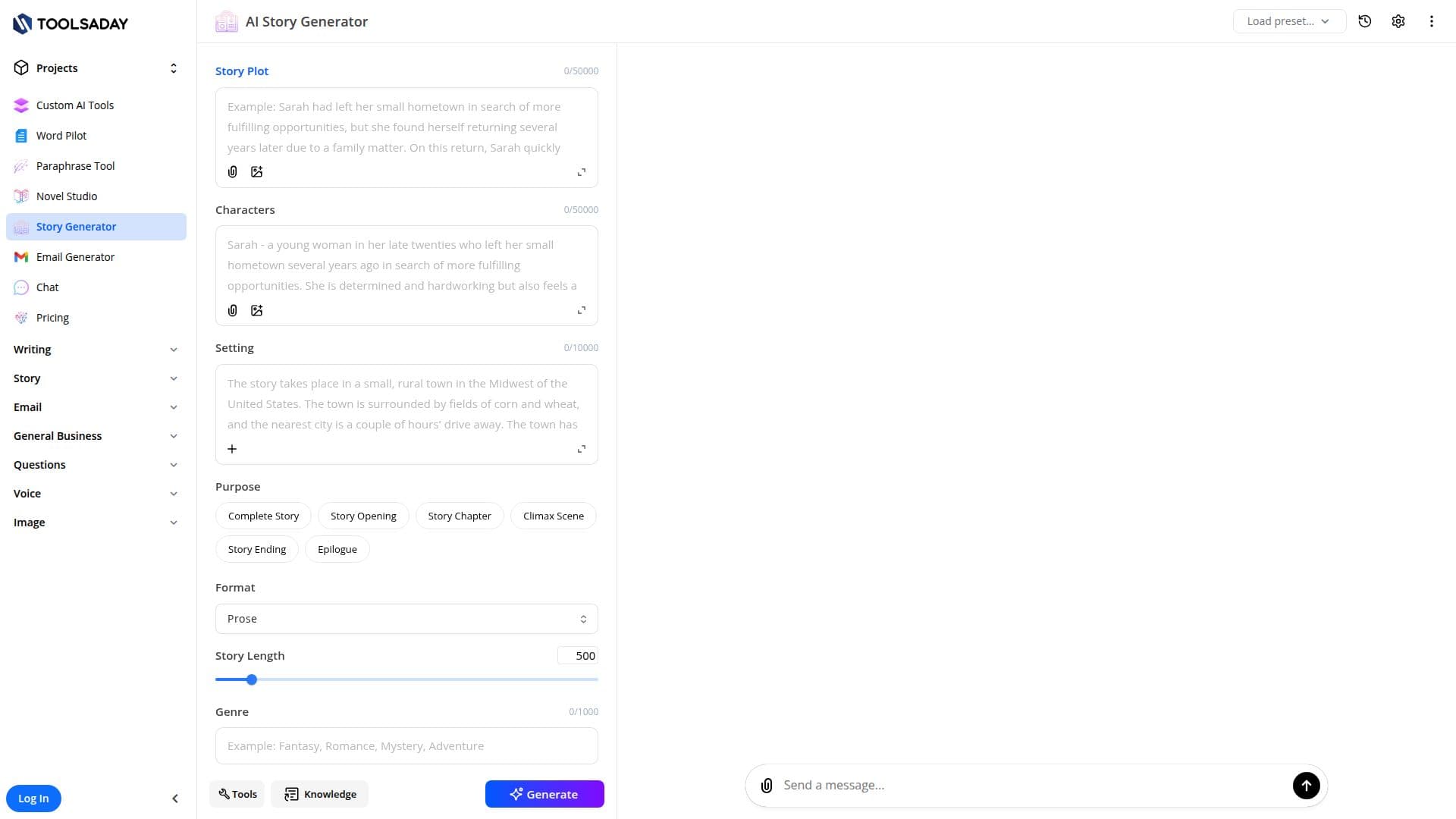Click the Send a message field
This screenshot has height=819, width=1456.
click(1031, 786)
